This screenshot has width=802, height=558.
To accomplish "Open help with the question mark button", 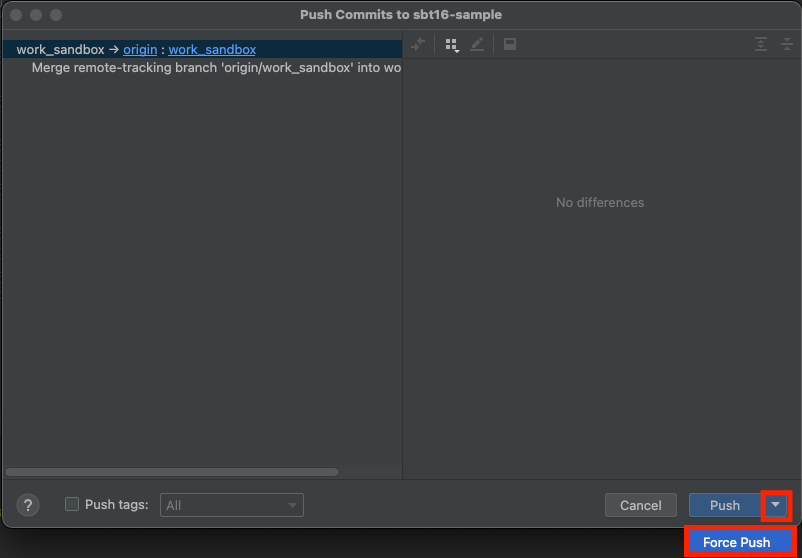I will [28, 505].
